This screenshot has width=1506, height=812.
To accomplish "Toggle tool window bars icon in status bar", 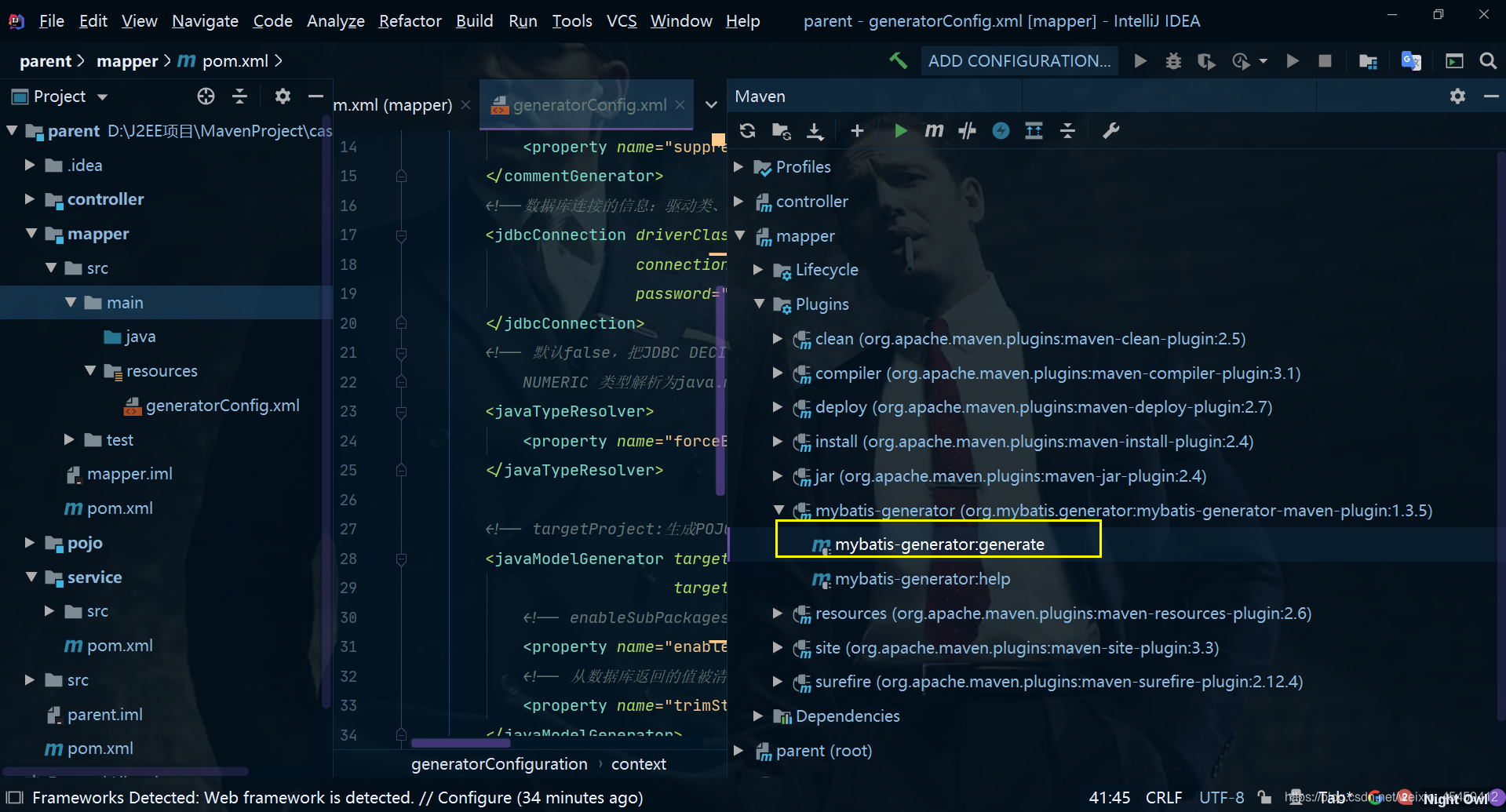I will (x=15, y=798).
